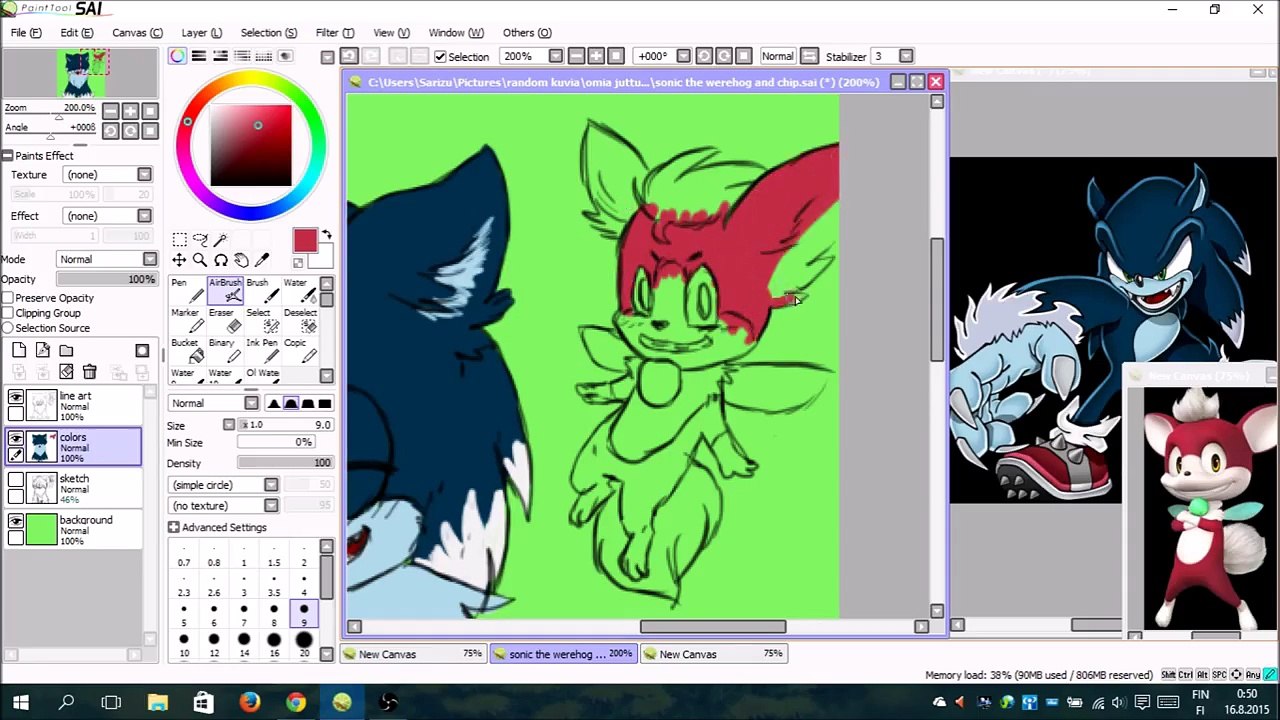Click the navigator zoom-out minus button
The height and width of the screenshot is (720, 1280).
tap(111, 111)
